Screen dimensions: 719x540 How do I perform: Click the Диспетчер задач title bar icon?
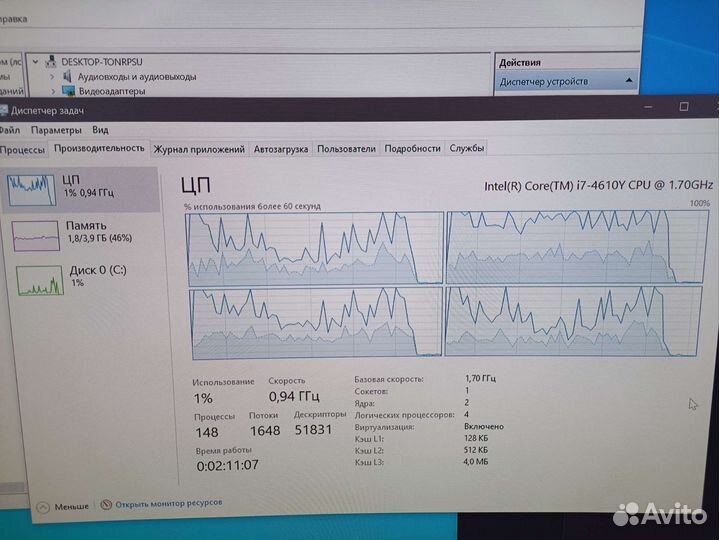pos(4,110)
